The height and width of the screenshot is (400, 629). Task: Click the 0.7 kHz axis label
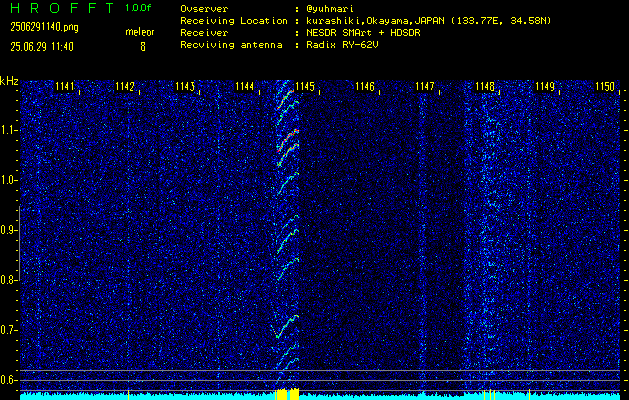[7, 330]
